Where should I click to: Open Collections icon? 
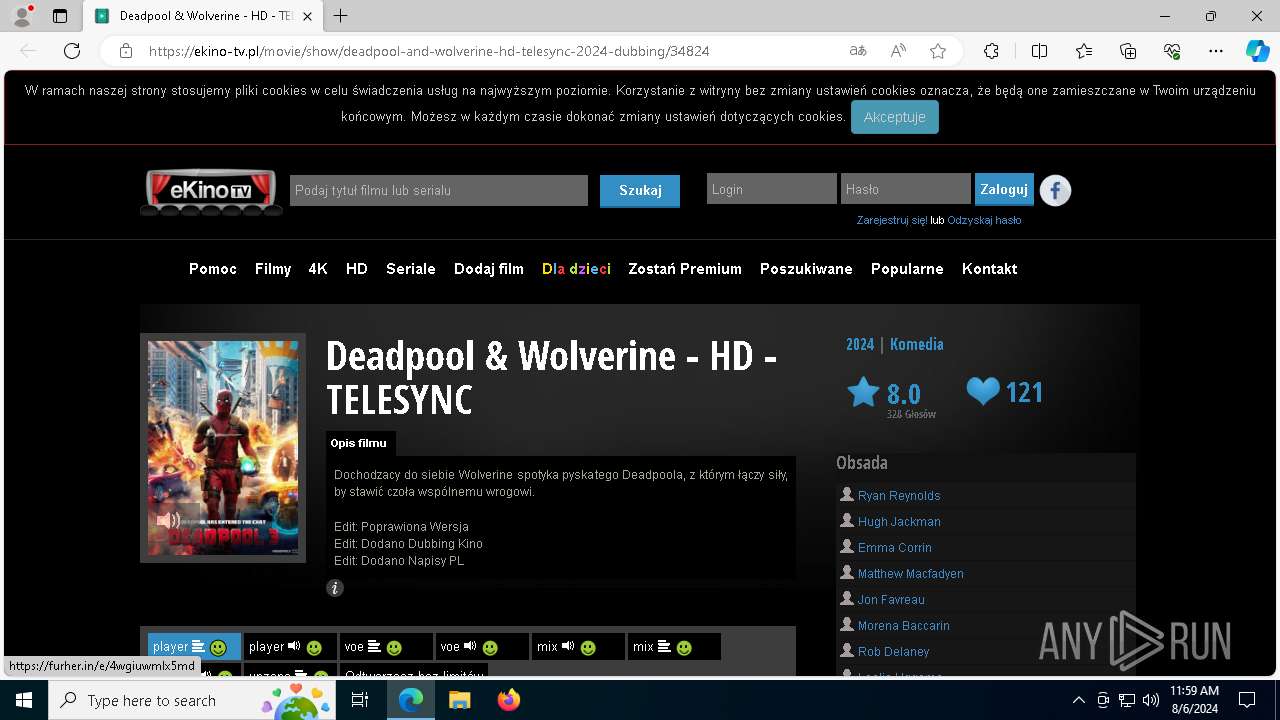1128,51
